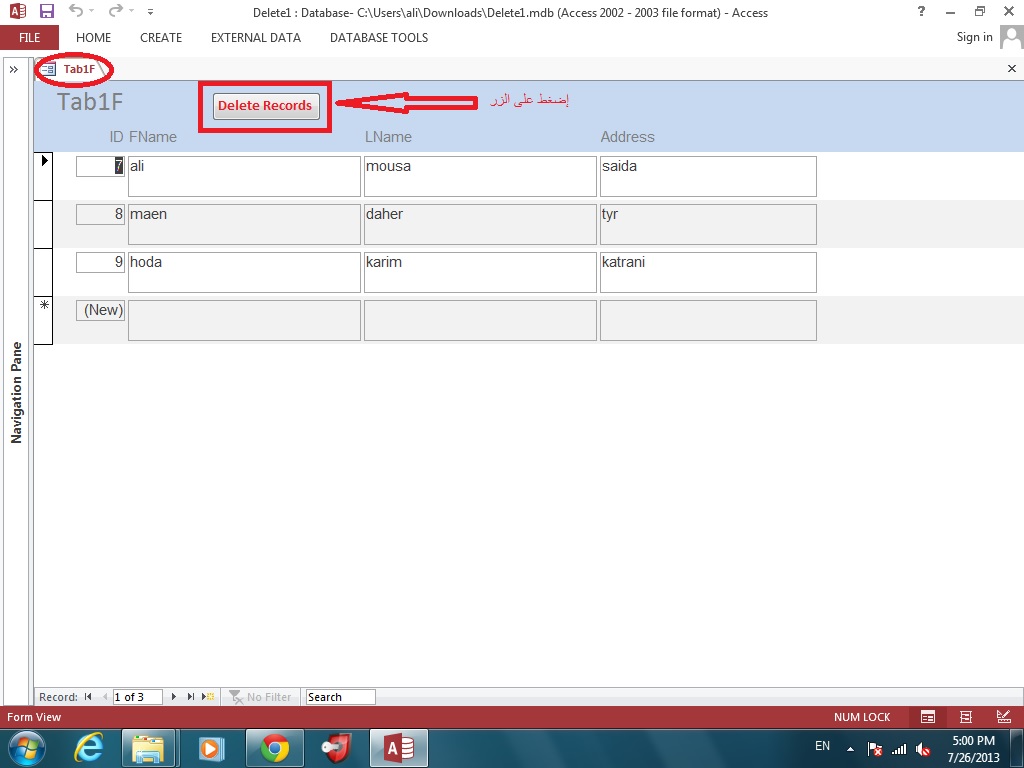Click the Delete Records button
The height and width of the screenshot is (768, 1024).
266,106
